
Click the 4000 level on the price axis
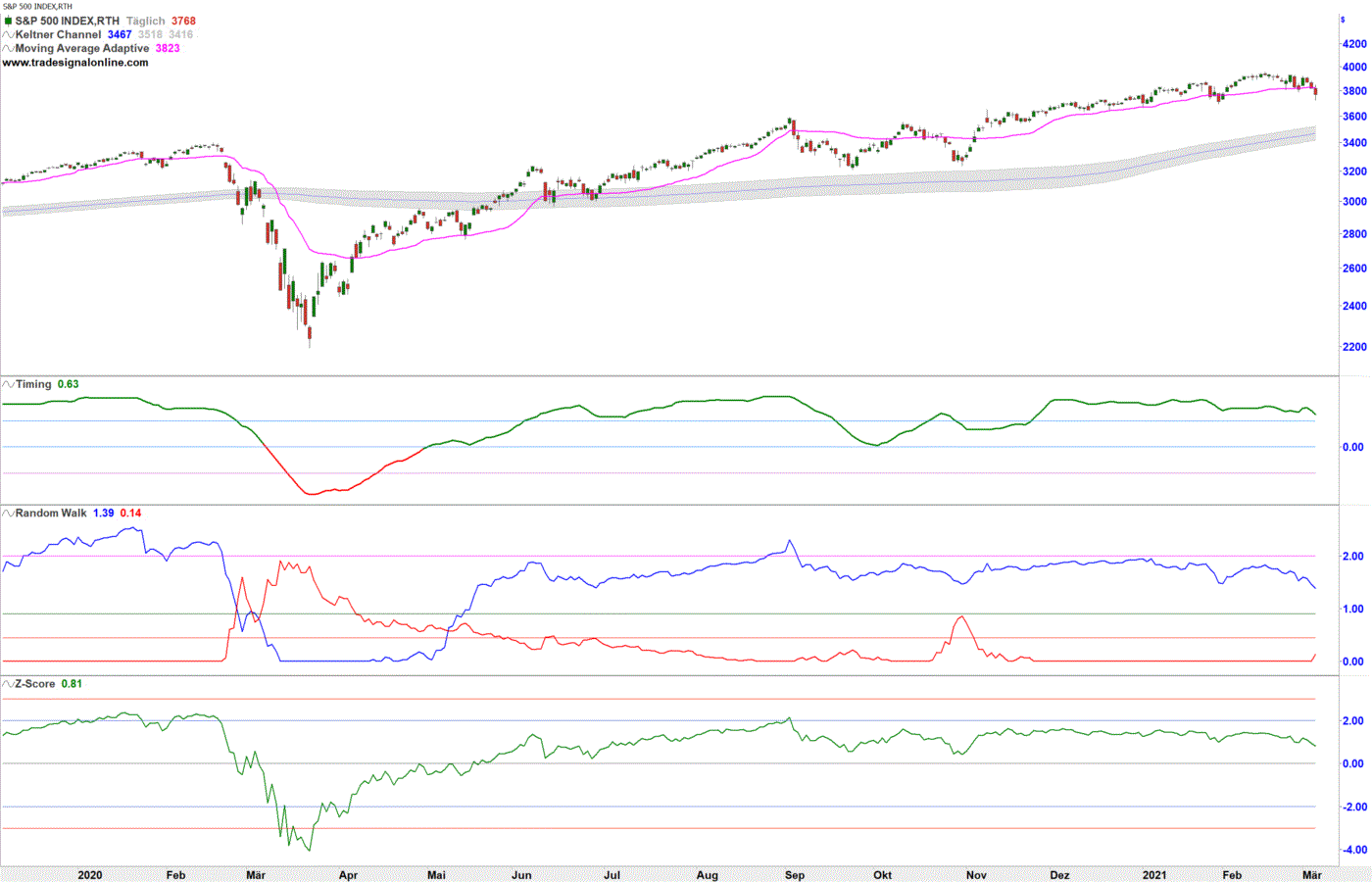1354,68
